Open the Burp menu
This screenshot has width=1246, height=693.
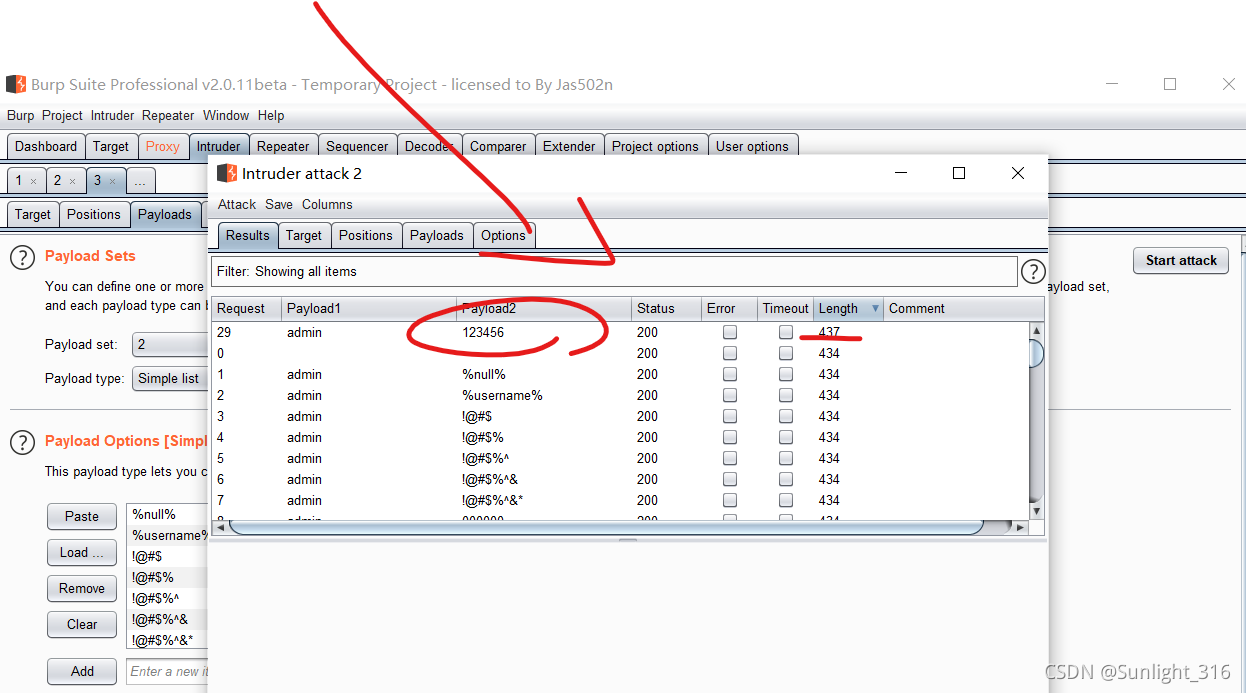[x=20, y=115]
